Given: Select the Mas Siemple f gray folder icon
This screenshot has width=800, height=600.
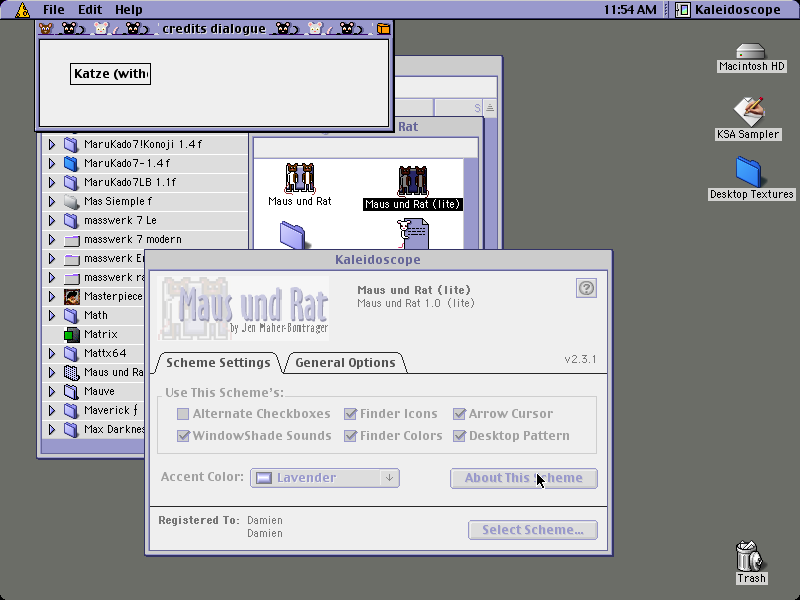Looking at the screenshot, I should tap(71, 202).
